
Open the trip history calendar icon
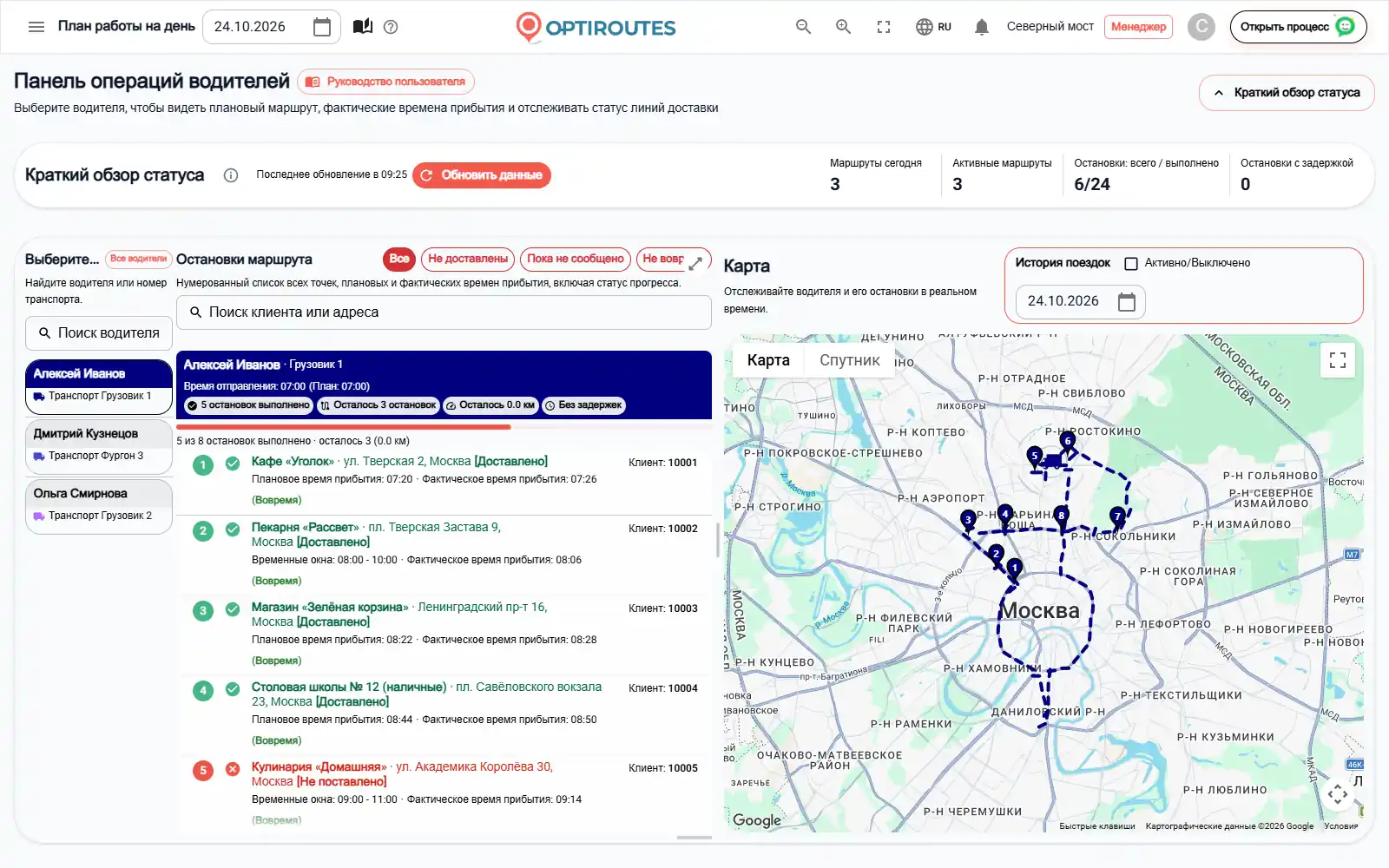1127,301
